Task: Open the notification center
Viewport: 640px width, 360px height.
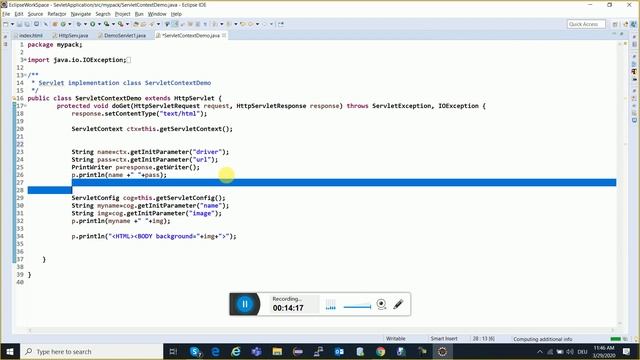Action: (x=627, y=351)
